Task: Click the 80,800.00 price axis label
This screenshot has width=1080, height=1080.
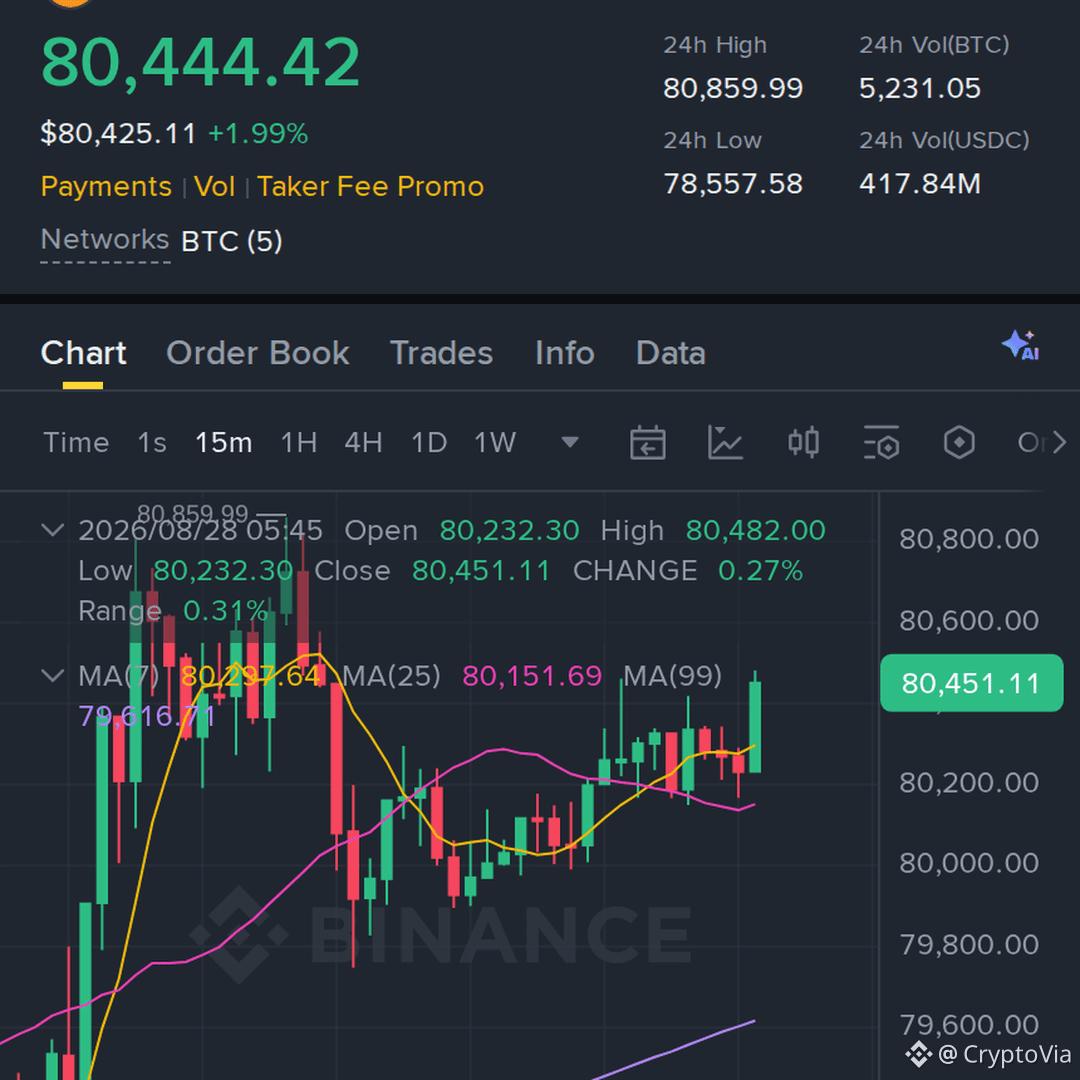Action: click(x=969, y=539)
